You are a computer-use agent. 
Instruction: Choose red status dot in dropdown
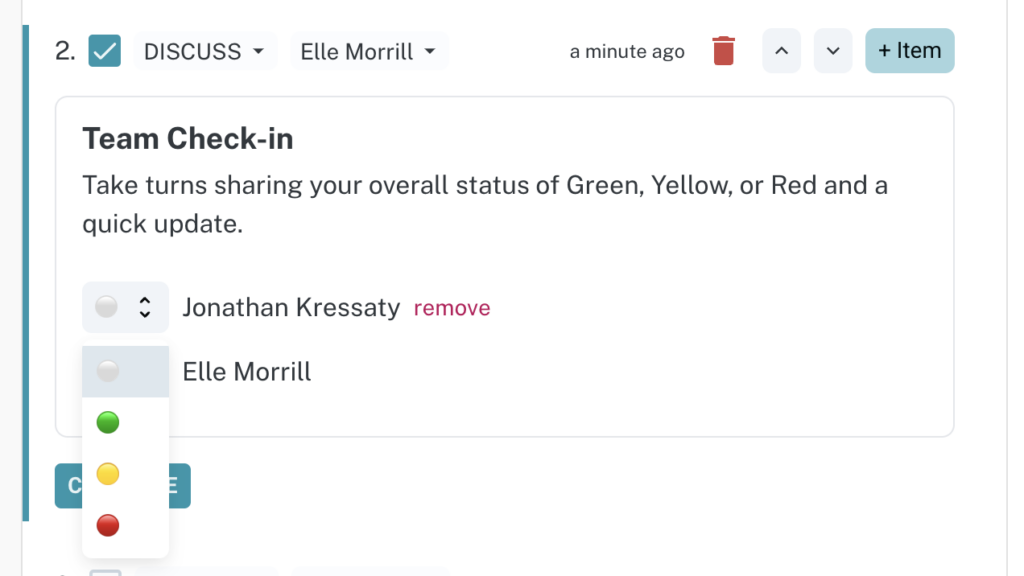pyautogui.click(x=108, y=525)
